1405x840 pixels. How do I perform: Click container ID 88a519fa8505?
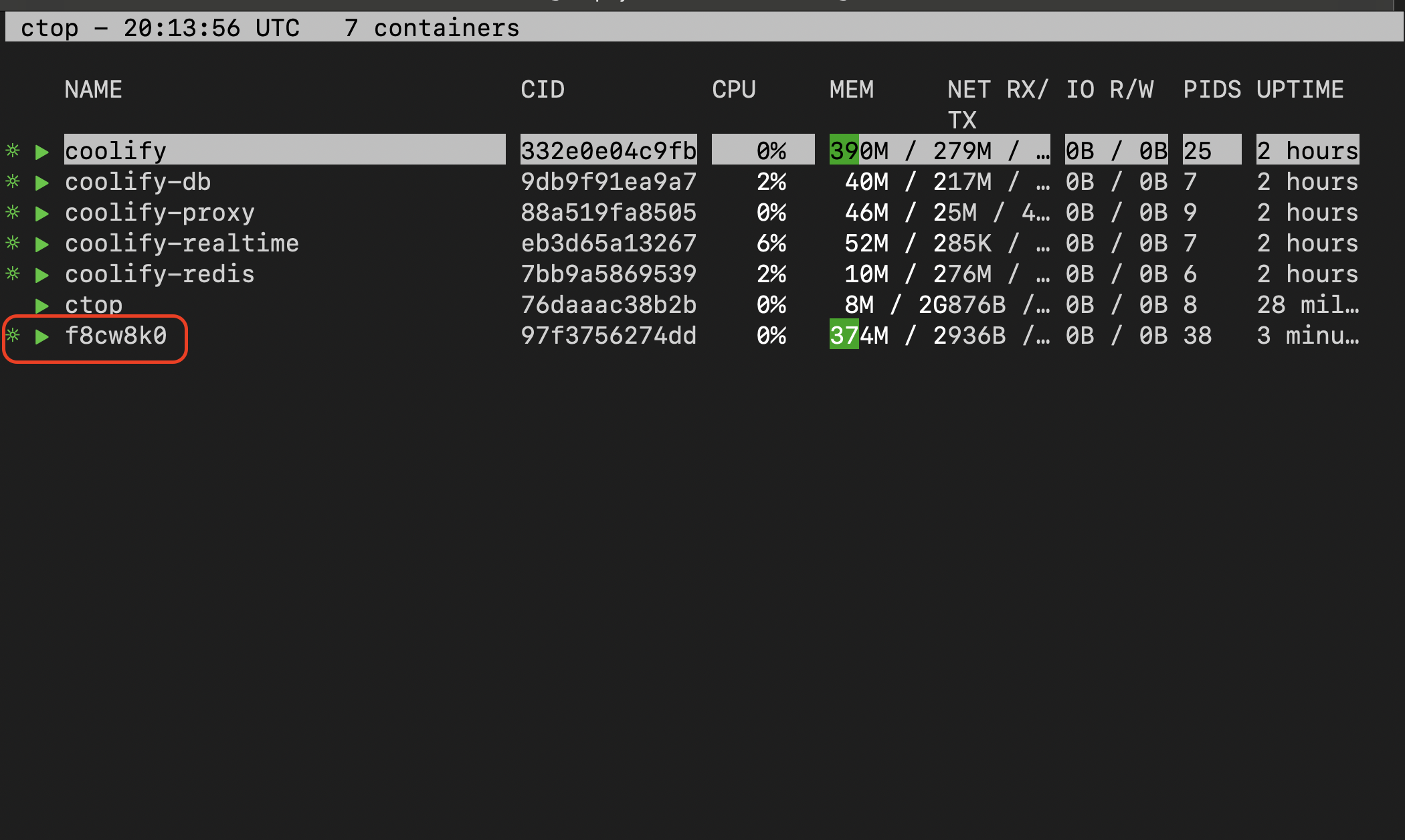click(609, 213)
